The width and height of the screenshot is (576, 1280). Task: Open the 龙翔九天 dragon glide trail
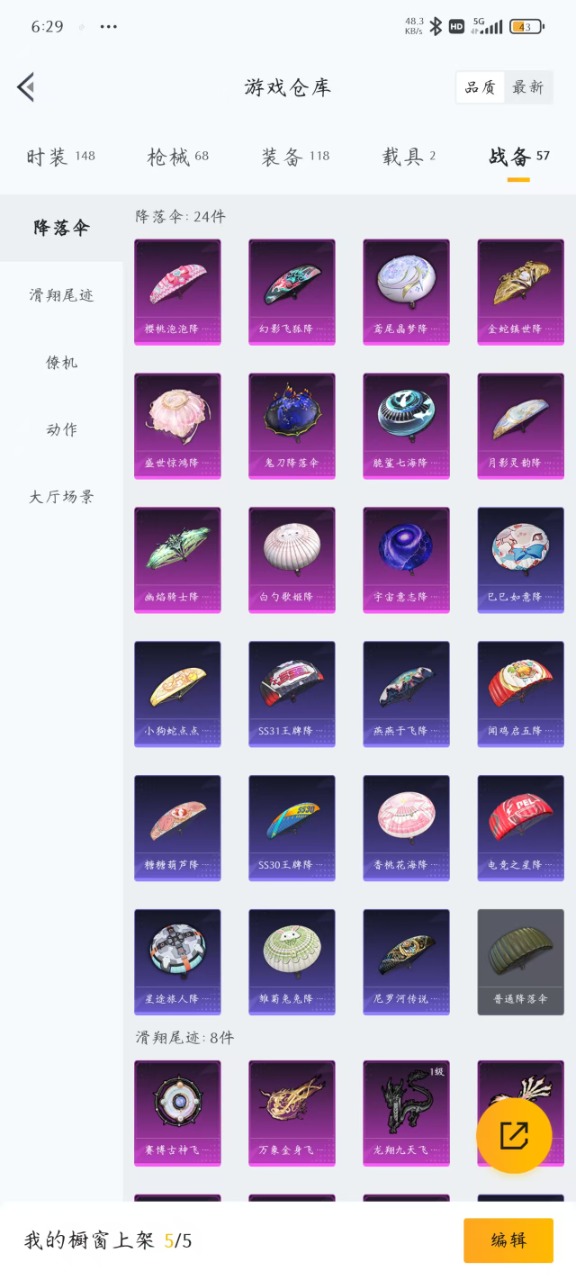coord(406,1113)
